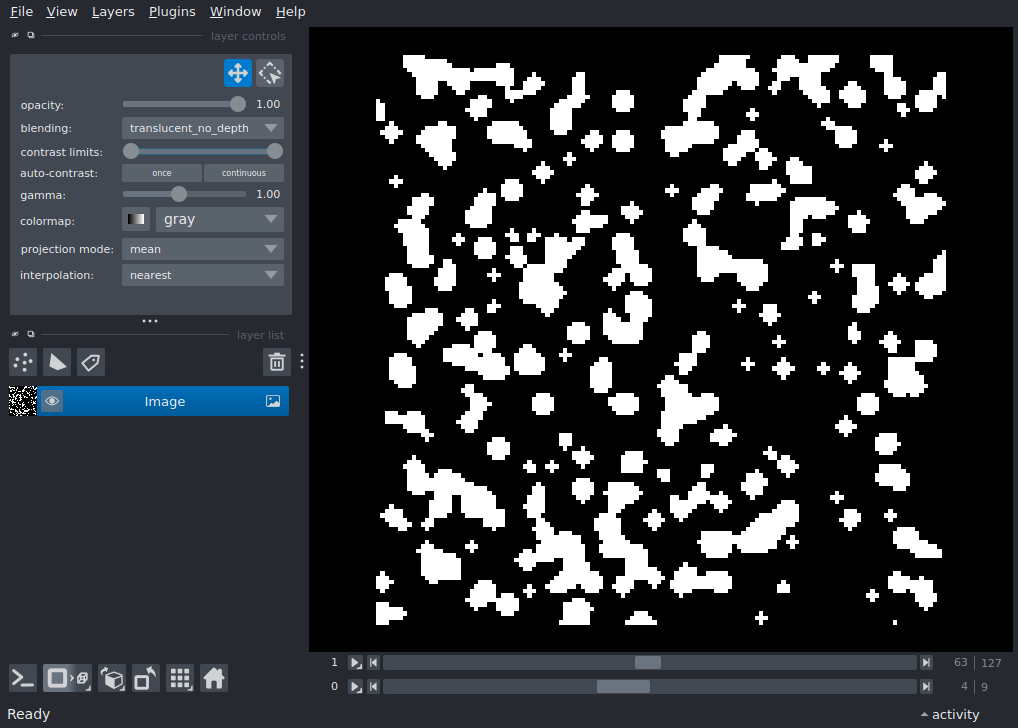Open the Plugins menu
1018x728 pixels.
171,12
